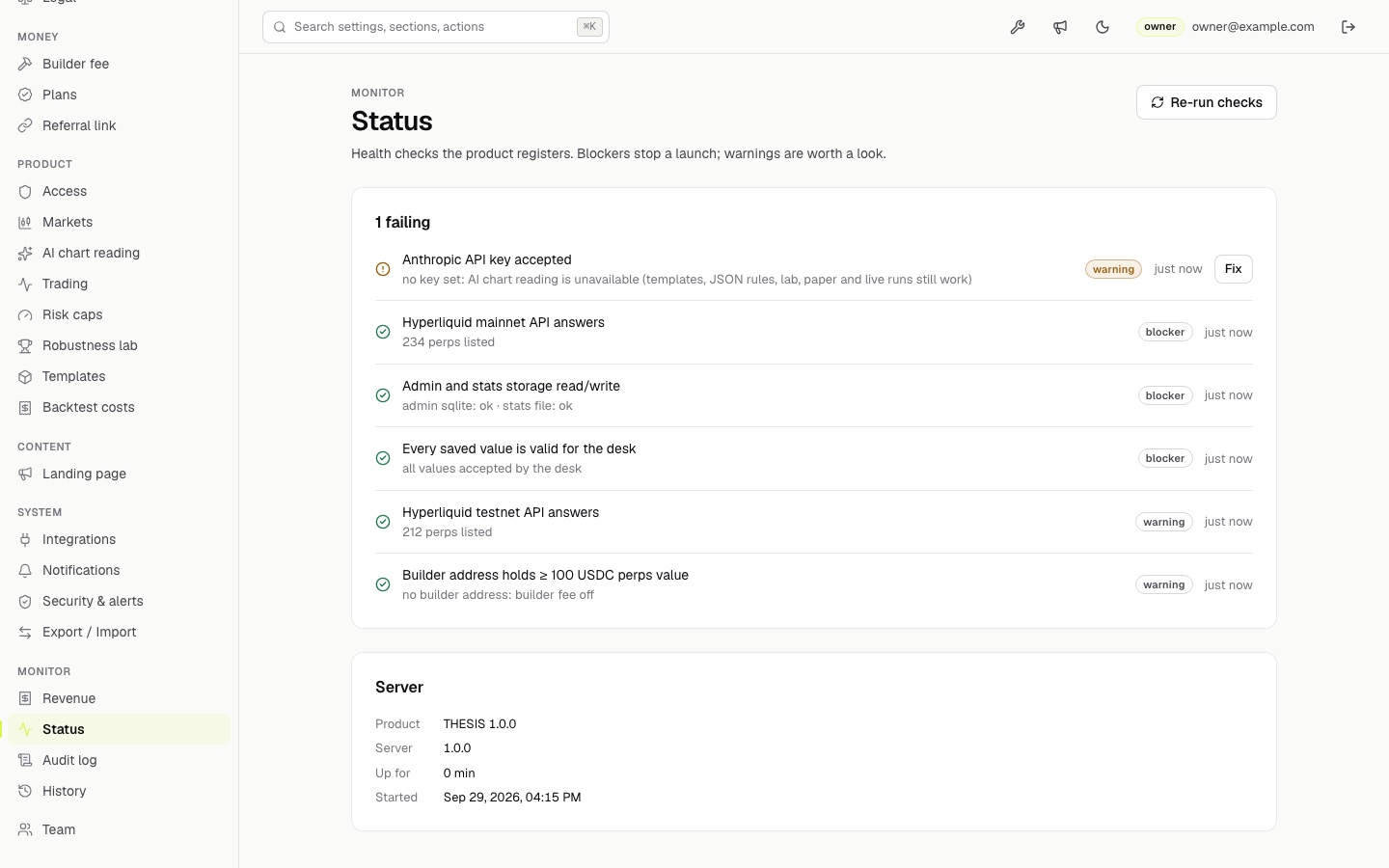Click the megaphone icon in the top bar
Viewport: 1389px width, 868px height.
pos(1060,27)
